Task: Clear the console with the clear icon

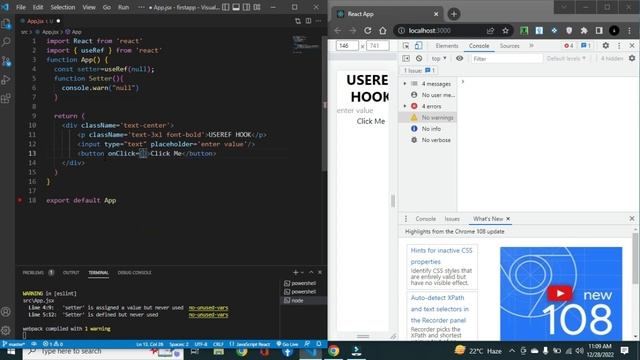Action: tap(419, 58)
